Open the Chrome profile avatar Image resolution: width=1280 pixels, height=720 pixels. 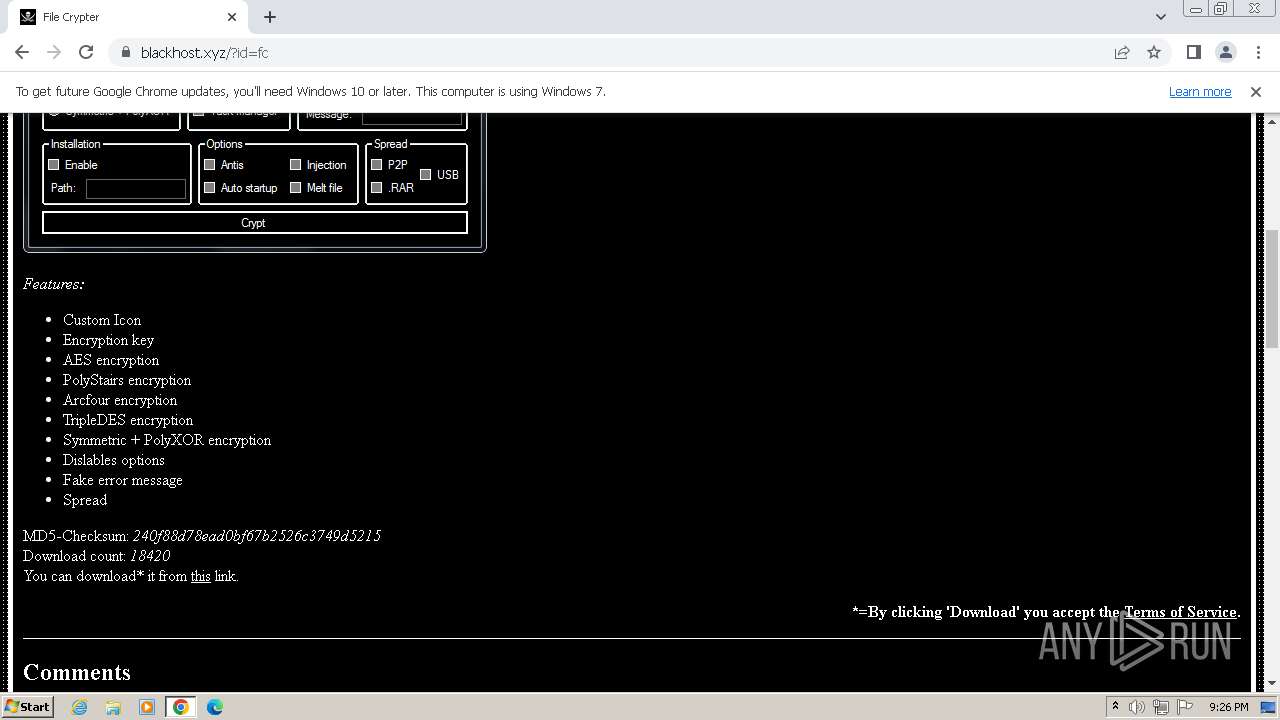(x=1225, y=52)
